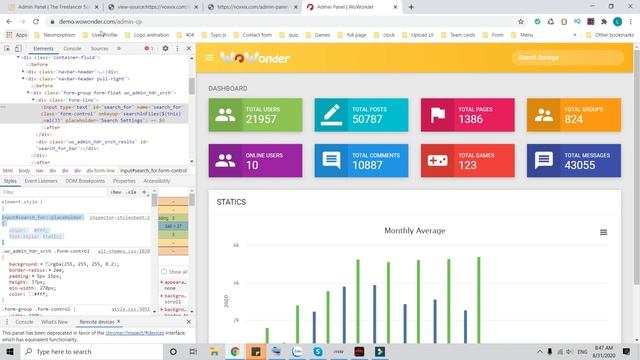Click the Total Users card icon
This screenshot has height=360, width=640.
tap(225, 115)
